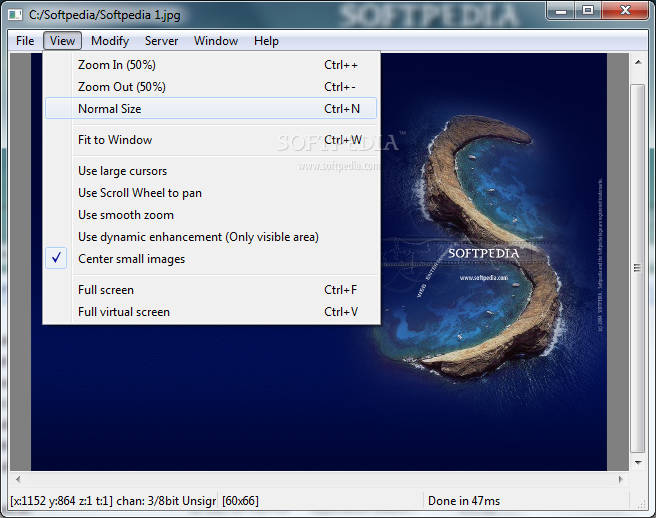The width and height of the screenshot is (656, 518).
Task: Click the vertical scrollbar down arrow
Action: [638, 462]
